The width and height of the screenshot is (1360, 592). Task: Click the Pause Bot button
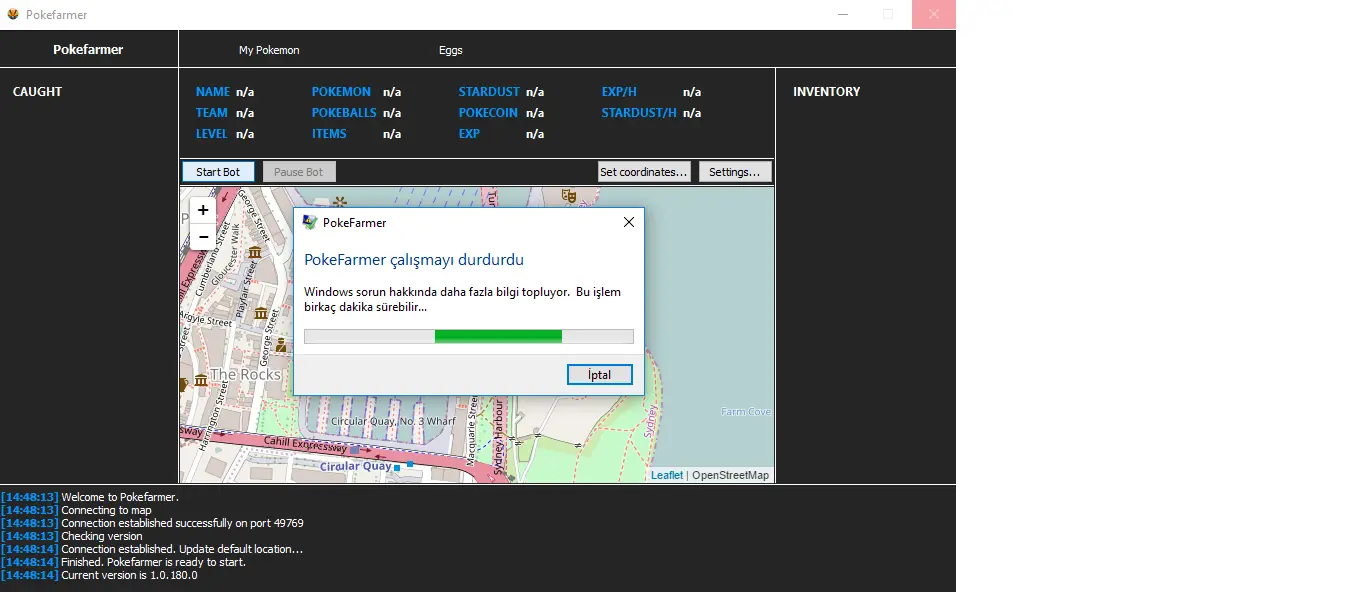point(299,172)
